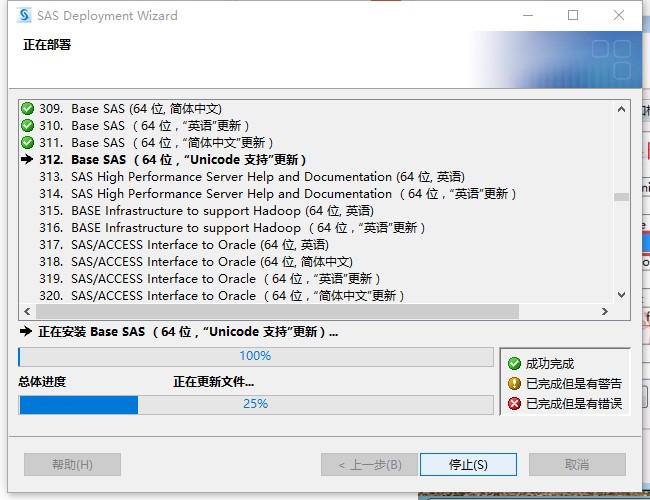Click green checkmark beside item 310
650x500 pixels.
(27, 126)
